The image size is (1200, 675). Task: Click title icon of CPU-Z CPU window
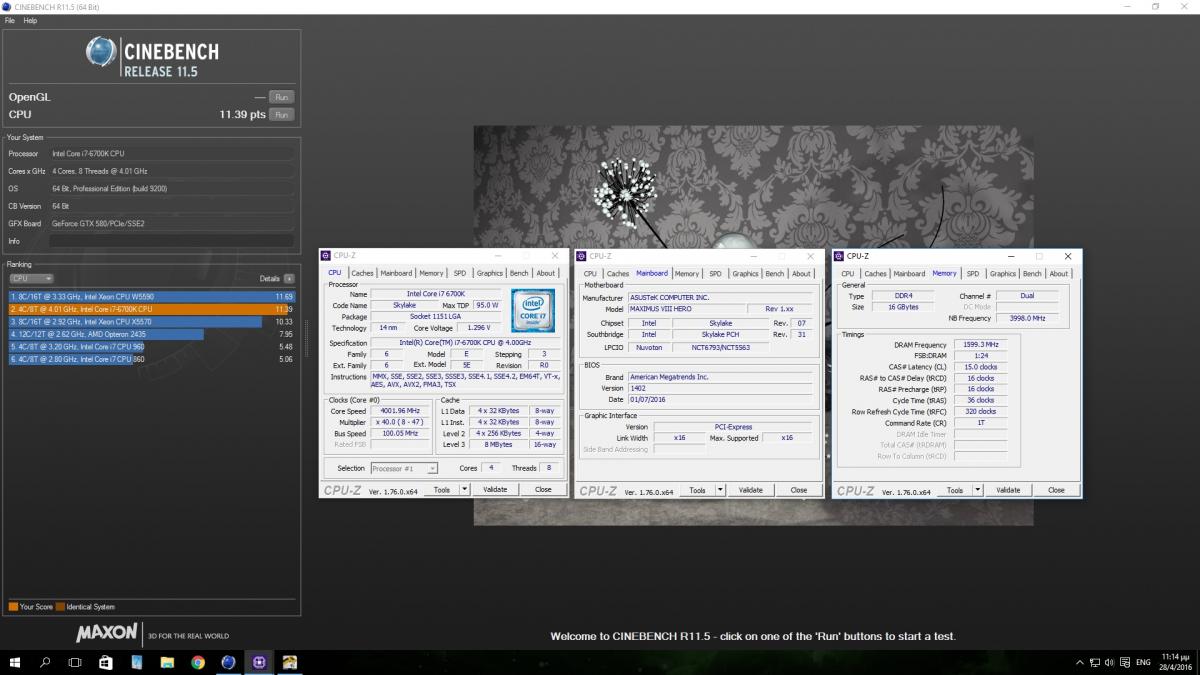[326, 256]
